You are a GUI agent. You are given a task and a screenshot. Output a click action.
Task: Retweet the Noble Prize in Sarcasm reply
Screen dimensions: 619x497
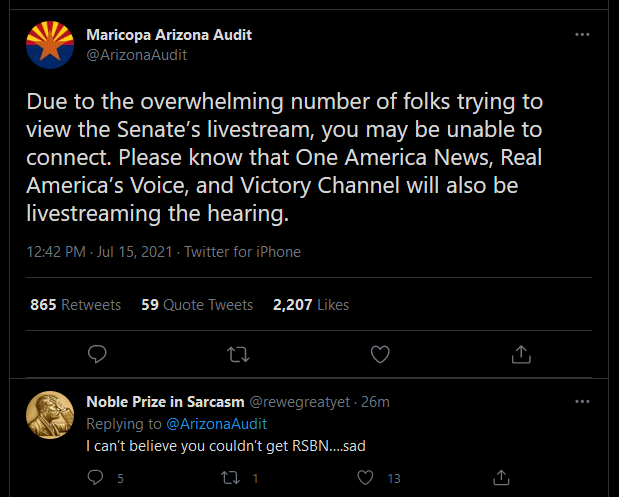(x=230, y=478)
